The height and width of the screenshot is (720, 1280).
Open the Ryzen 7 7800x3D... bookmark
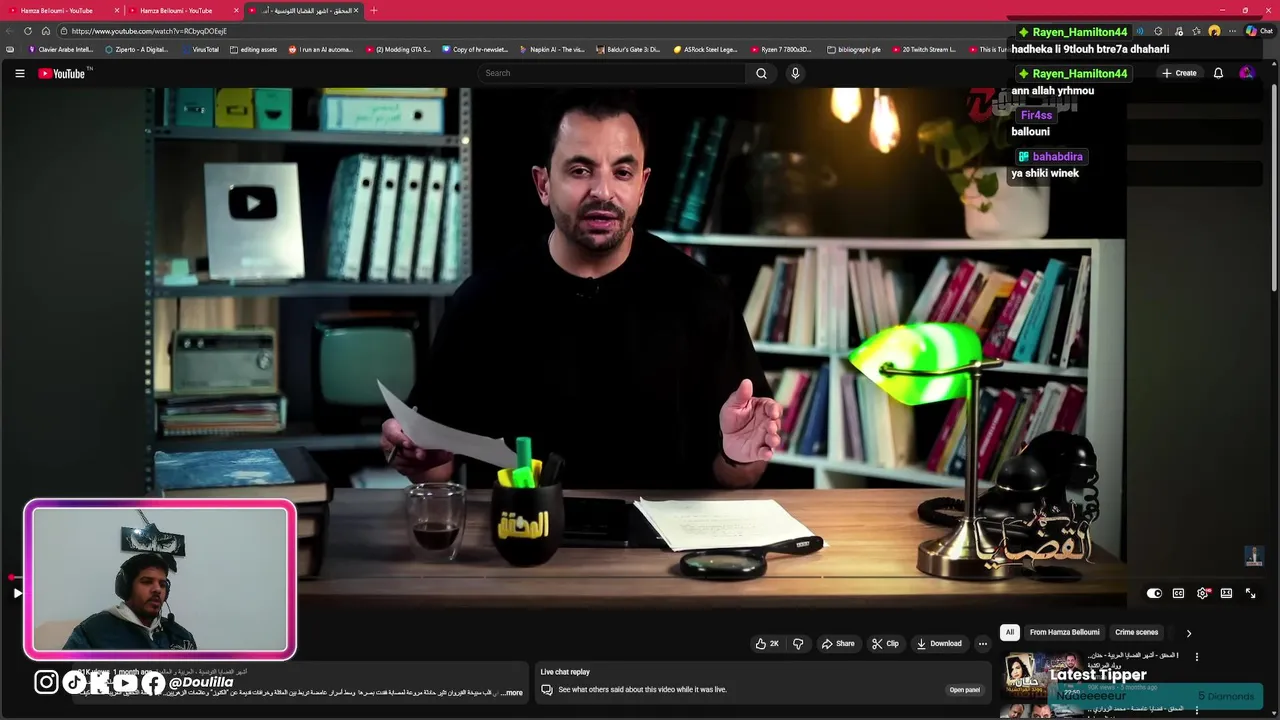(781, 49)
